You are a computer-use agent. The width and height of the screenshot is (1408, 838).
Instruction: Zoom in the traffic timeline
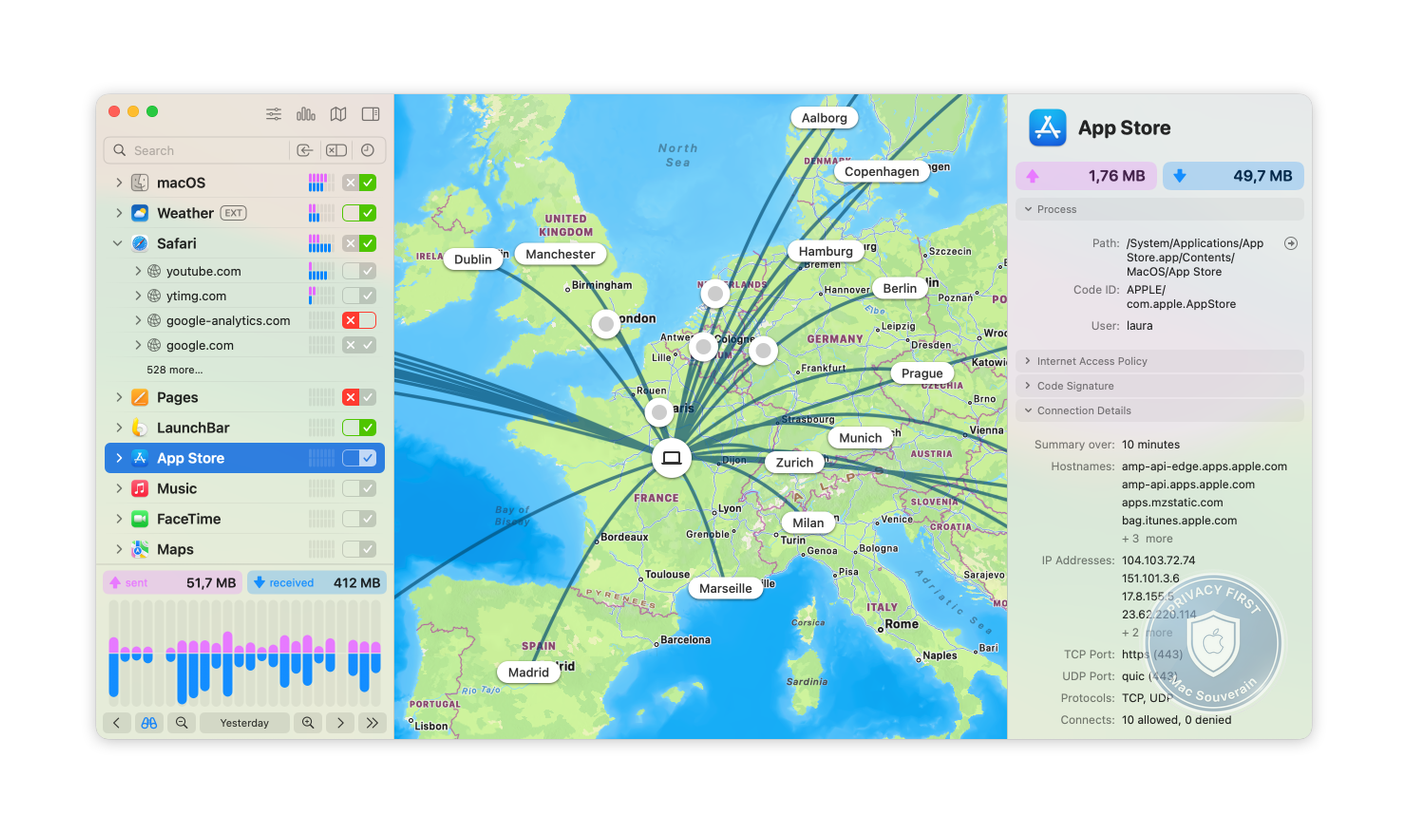pyautogui.click(x=308, y=723)
